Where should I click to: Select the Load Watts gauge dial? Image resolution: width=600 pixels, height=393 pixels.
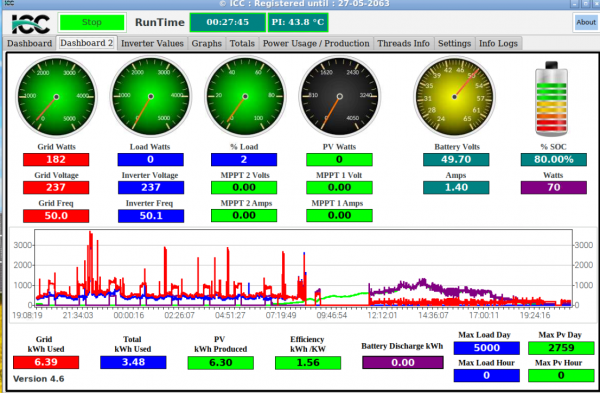151,96
